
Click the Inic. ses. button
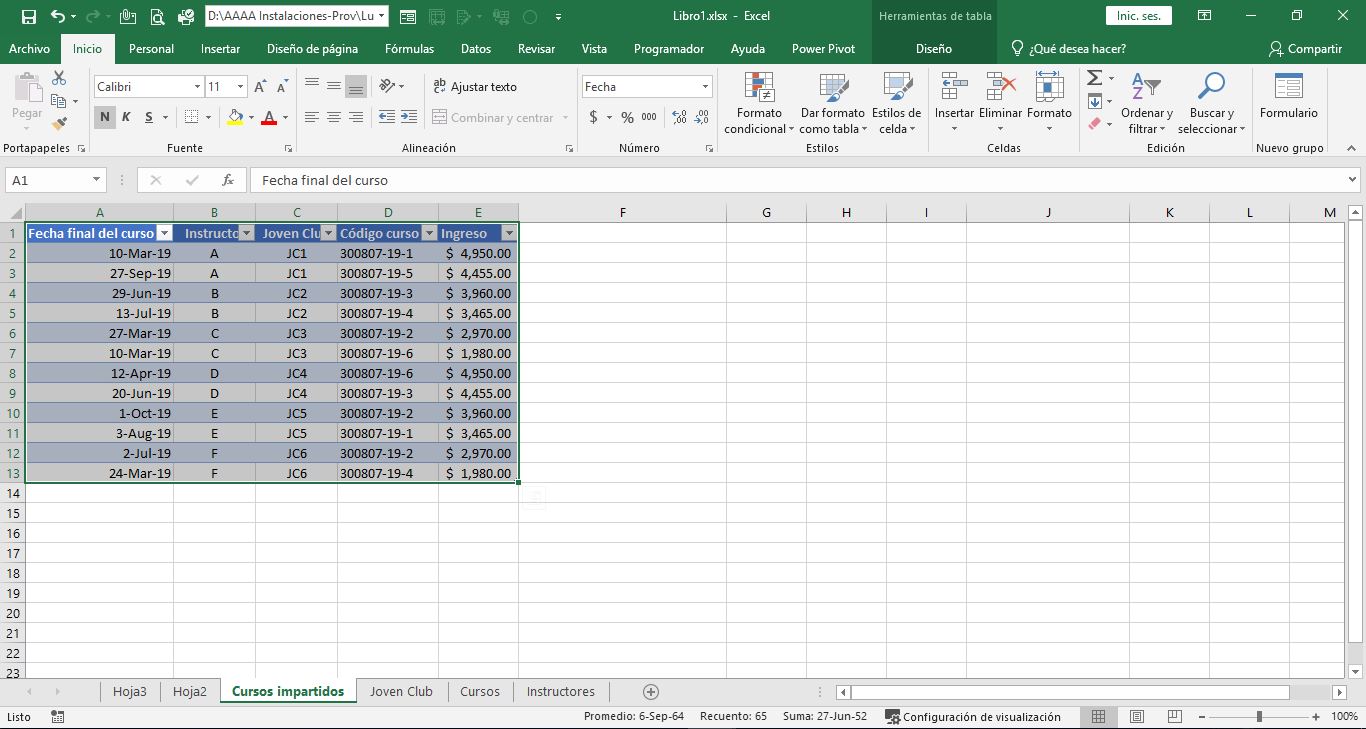1138,16
